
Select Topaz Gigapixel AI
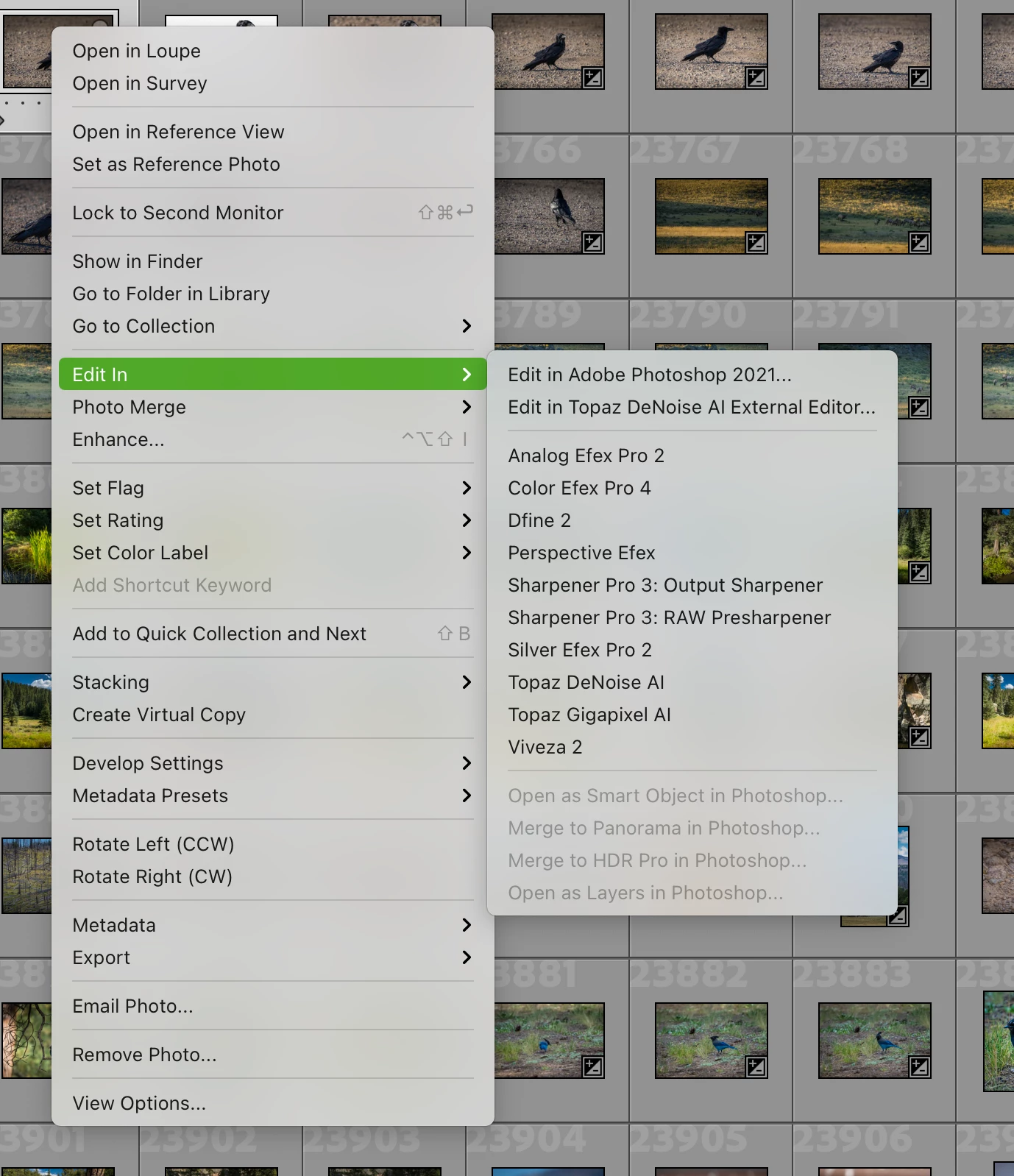(692, 715)
